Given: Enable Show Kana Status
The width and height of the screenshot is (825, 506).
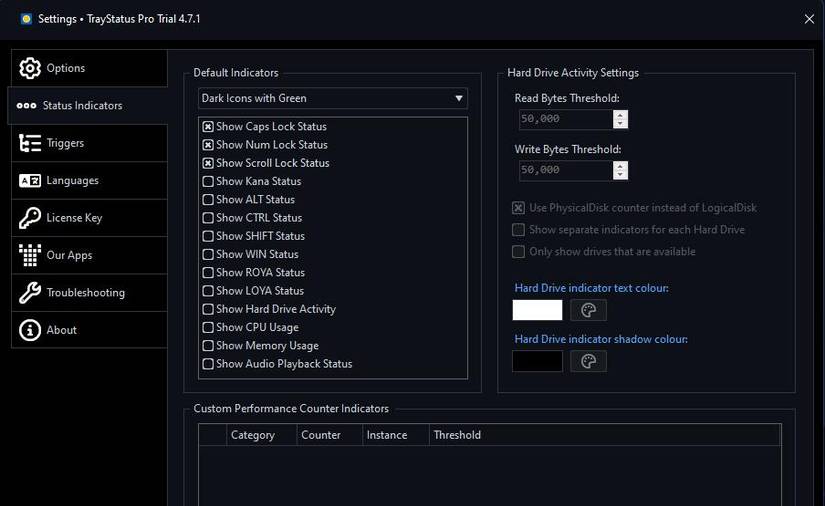Looking at the screenshot, I should click(208, 181).
